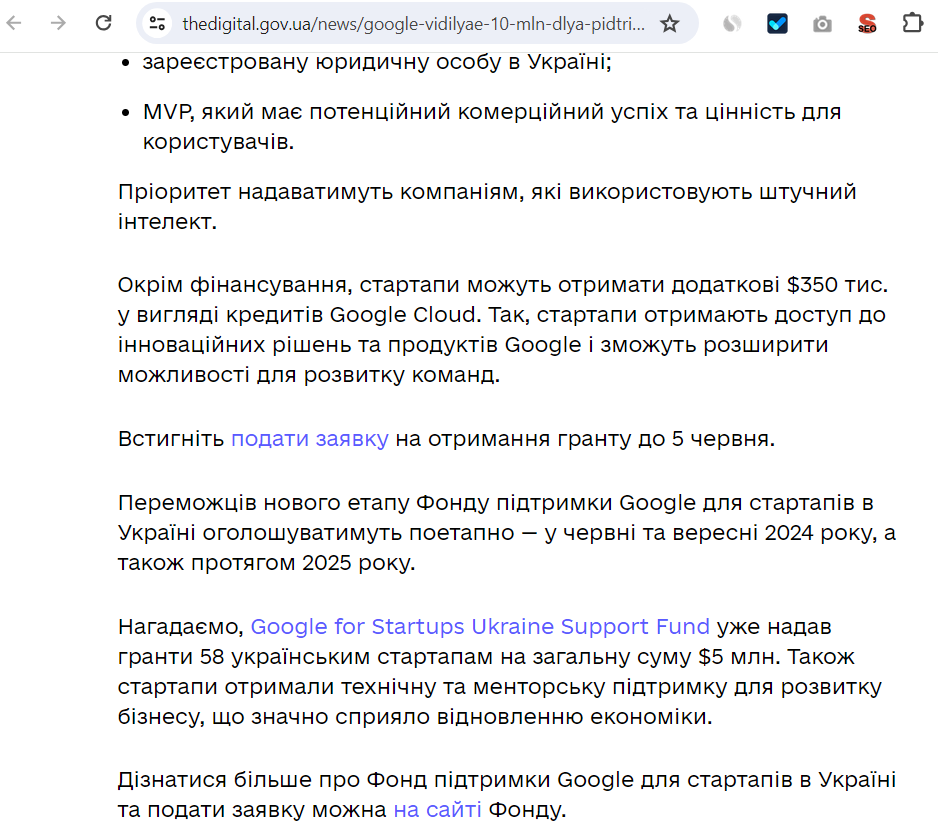Screen dimensions: 938x826
Task: Open the Google for Startups Ukraine Support Fund link
Action: (481, 626)
